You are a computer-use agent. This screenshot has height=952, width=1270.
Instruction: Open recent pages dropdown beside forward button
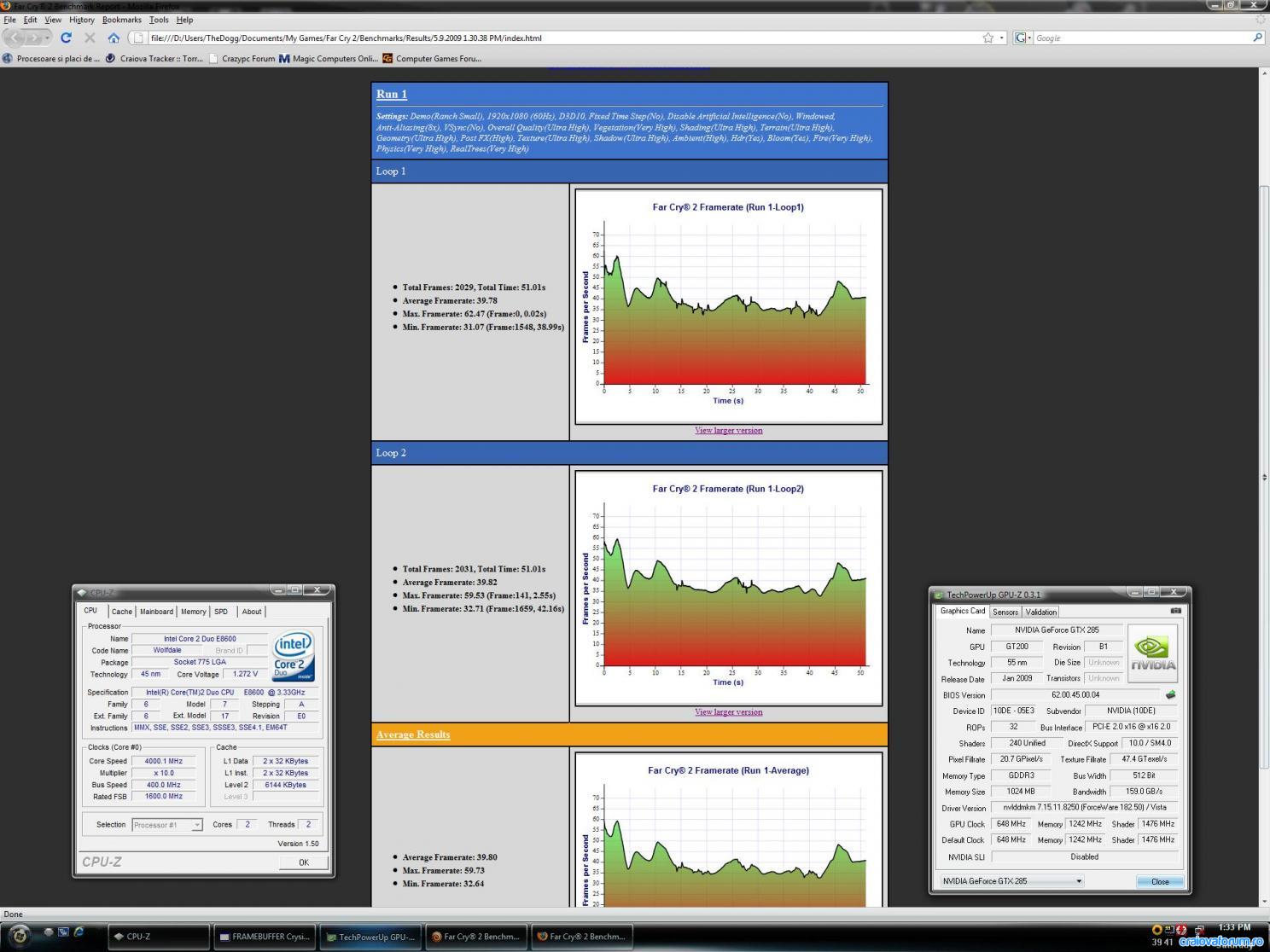point(48,38)
